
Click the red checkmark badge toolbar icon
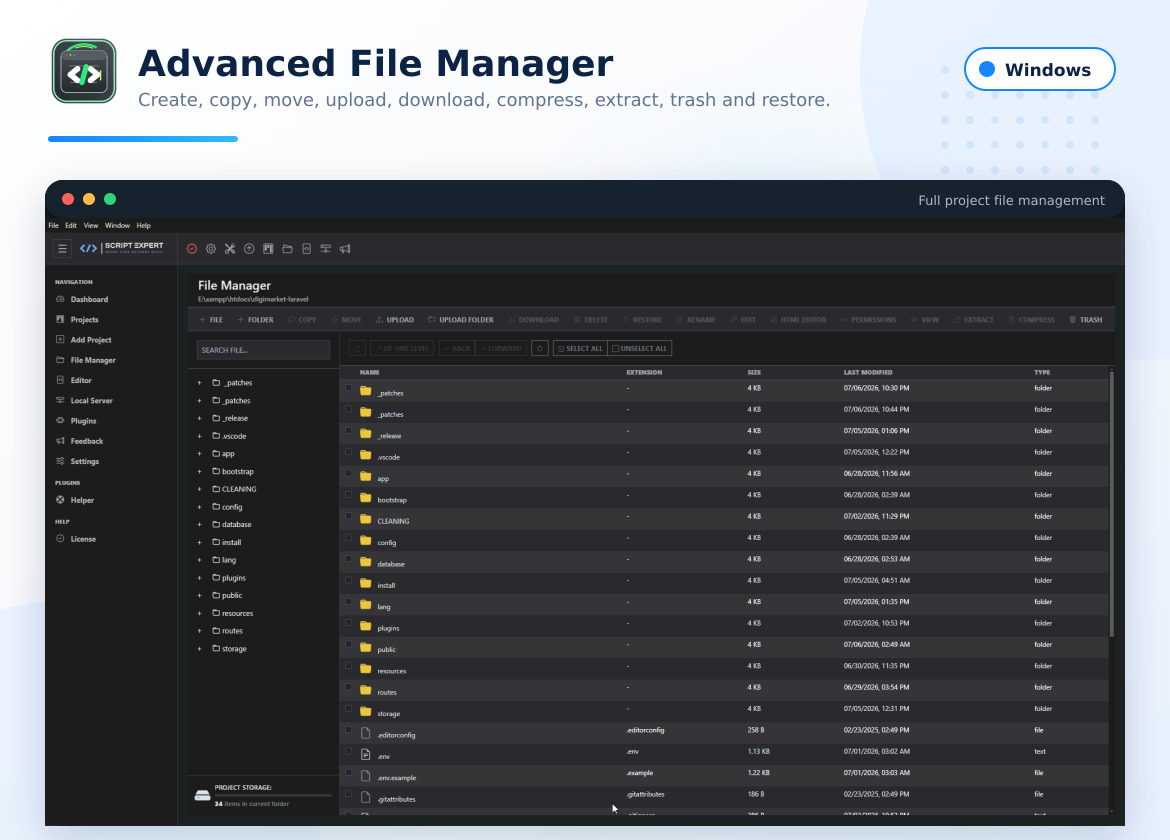192,248
